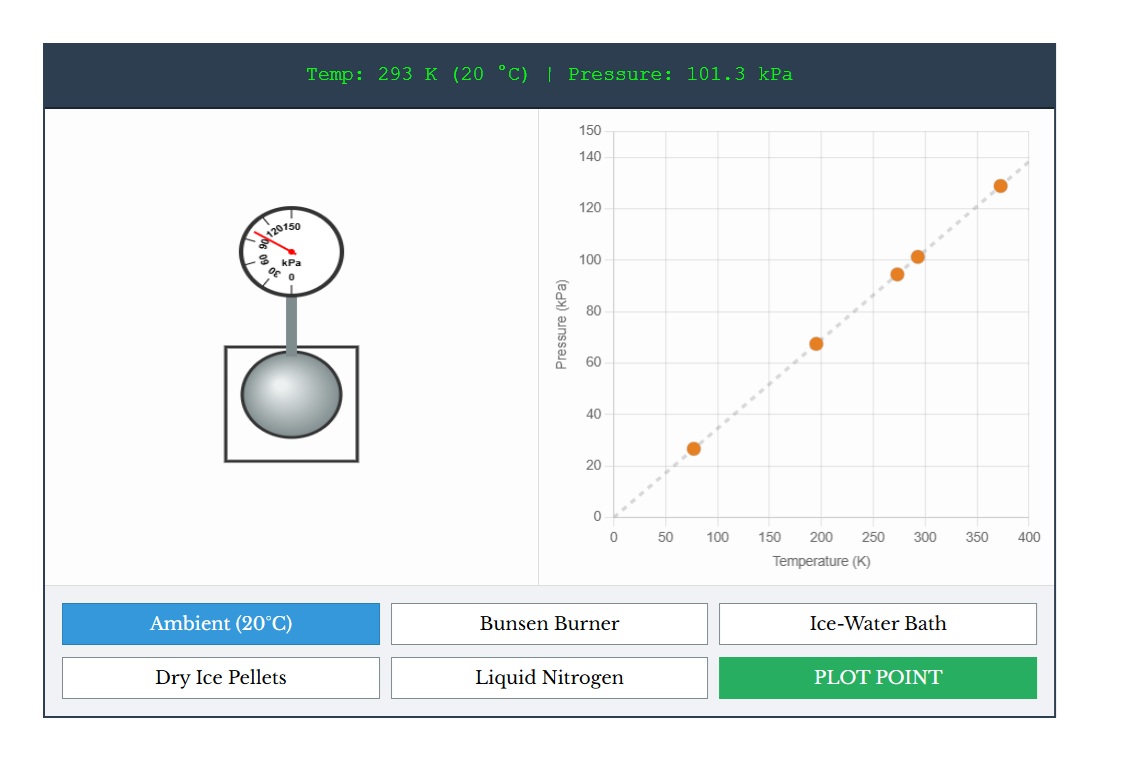Select the Ambient (20°C) condition
The width and height of the screenshot is (1142, 759).
coord(221,624)
